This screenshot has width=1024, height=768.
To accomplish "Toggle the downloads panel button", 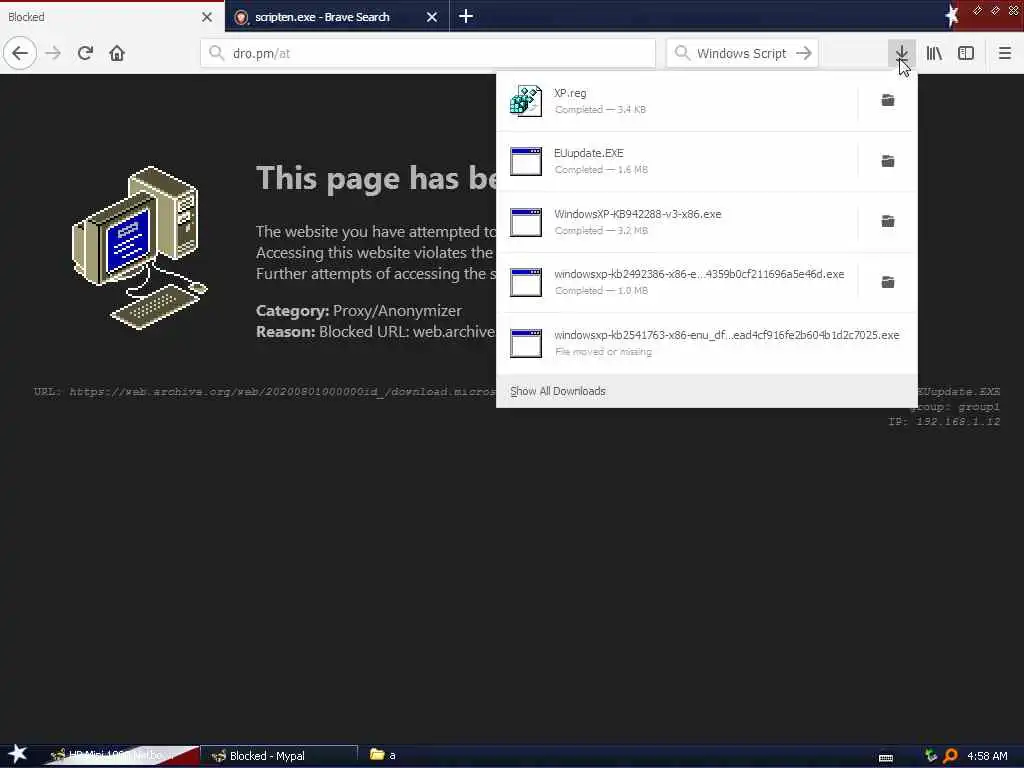I will [901, 53].
